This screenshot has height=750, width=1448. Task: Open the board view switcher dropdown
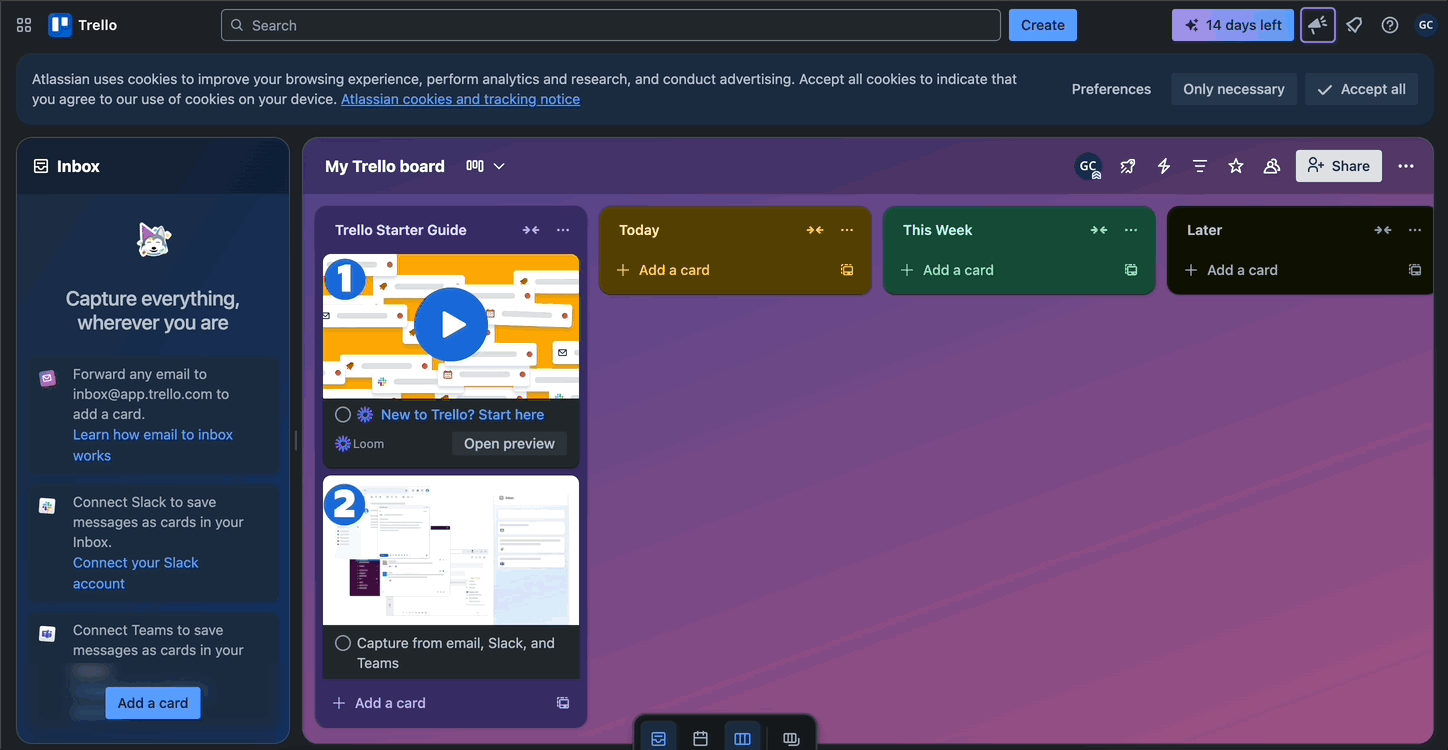(486, 166)
